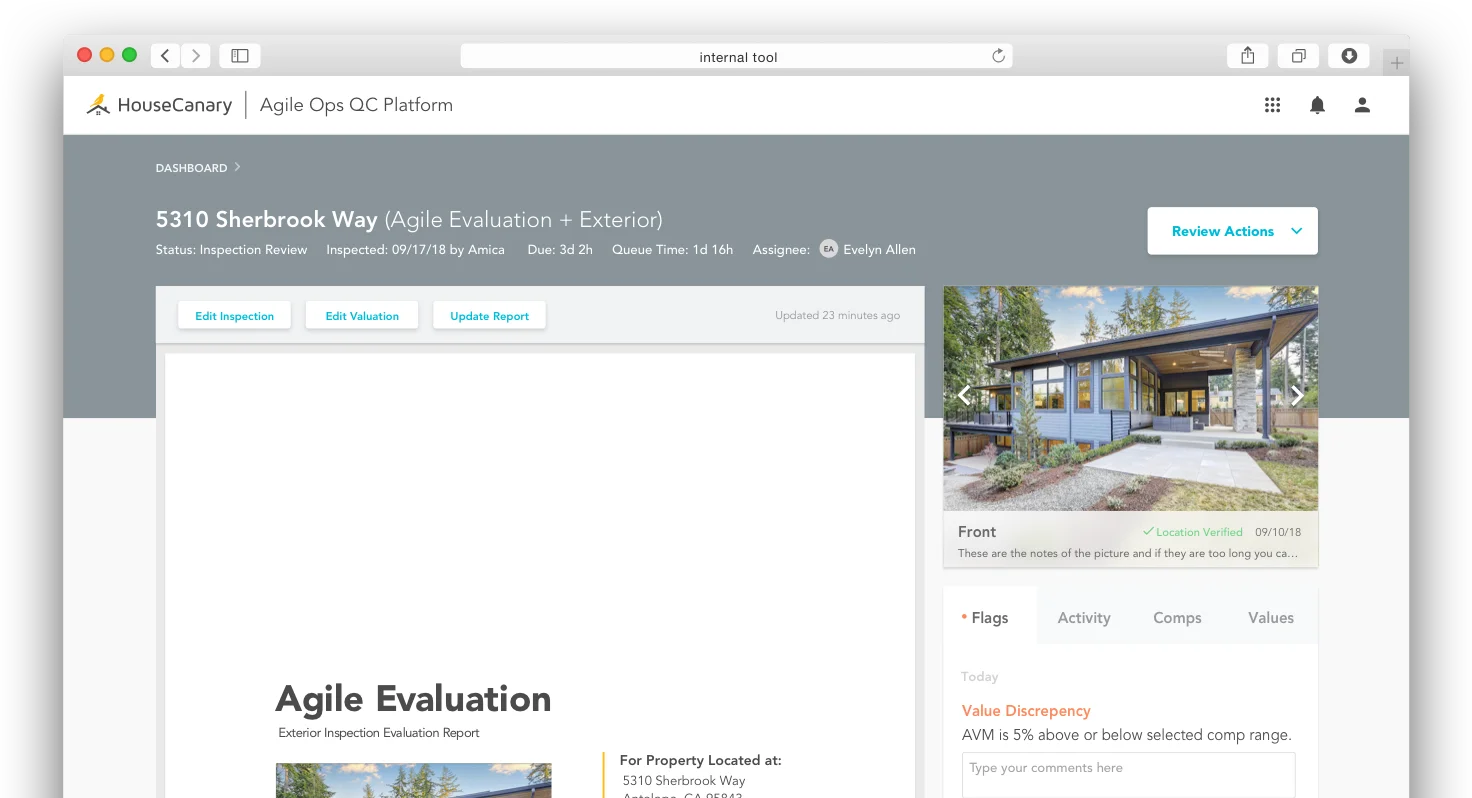Click the Location Verified label
The width and height of the screenshot is (1472, 798).
coord(1193,532)
